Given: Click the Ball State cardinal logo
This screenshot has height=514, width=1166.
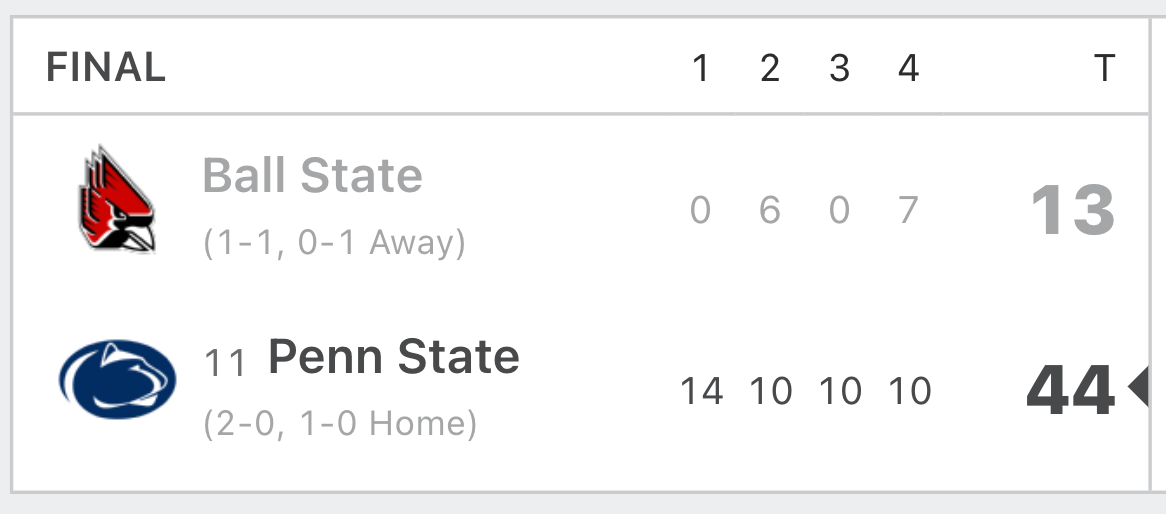Looking at the screenshot, I should coord(117,199).
